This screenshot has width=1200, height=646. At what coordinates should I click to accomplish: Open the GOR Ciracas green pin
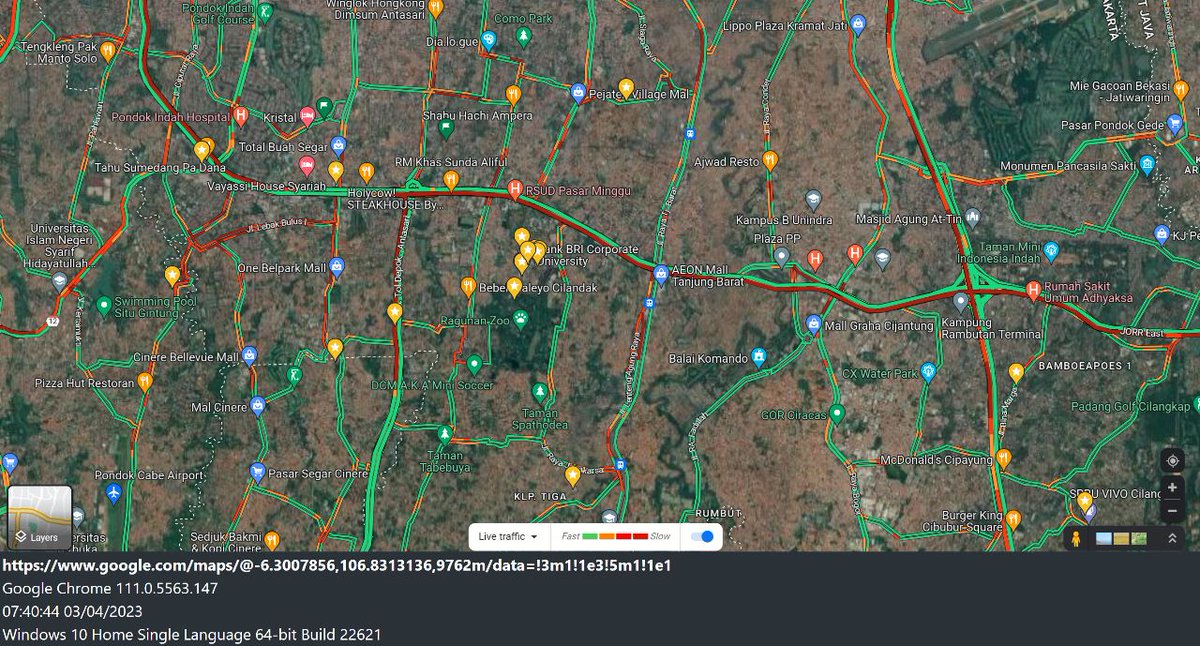click(x=837, y=414)
